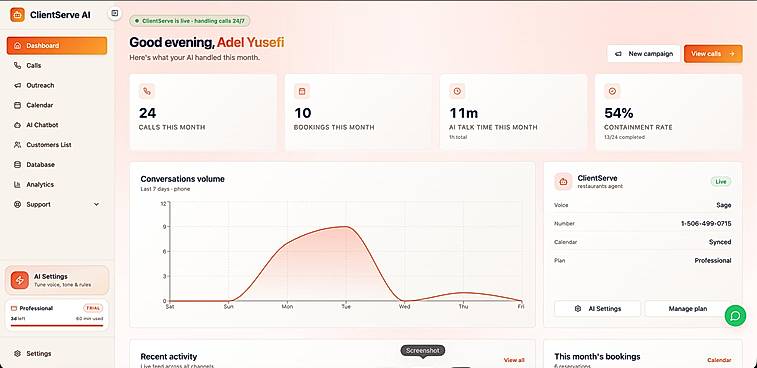This screenshot has height=368, width=757.
Task: Click the robot icon on the ClientServe agent card
Action: tap(563, 182)
